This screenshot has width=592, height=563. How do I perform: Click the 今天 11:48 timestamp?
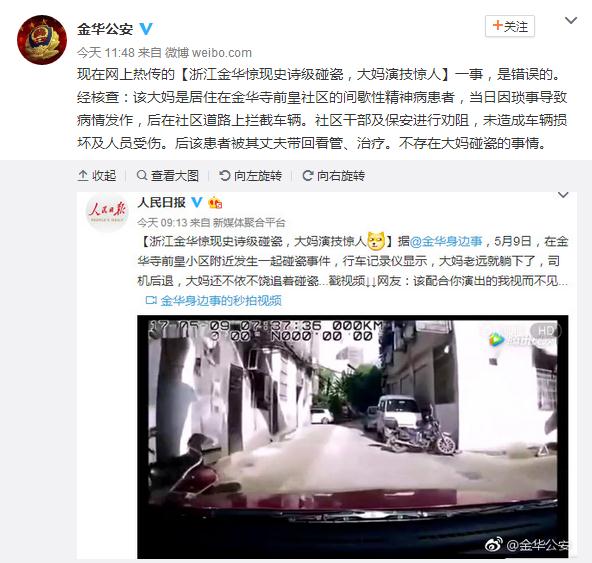(106, 53)
